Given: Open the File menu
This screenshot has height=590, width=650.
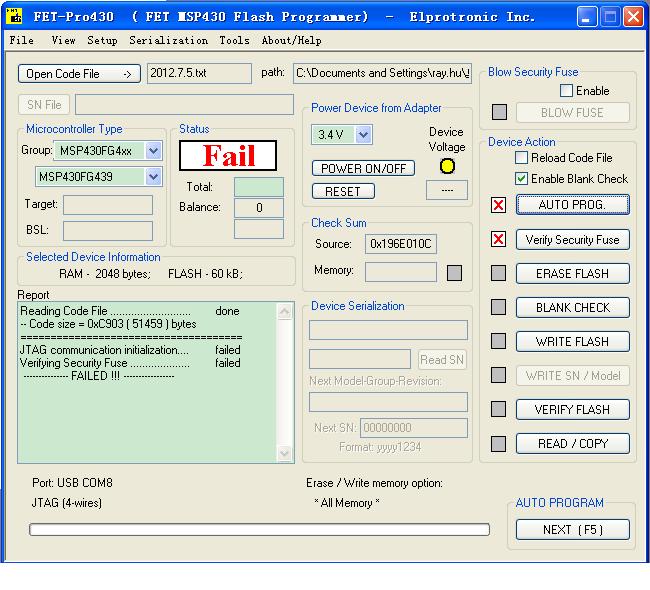Looking at the screenshot, I should click(22, 41).
